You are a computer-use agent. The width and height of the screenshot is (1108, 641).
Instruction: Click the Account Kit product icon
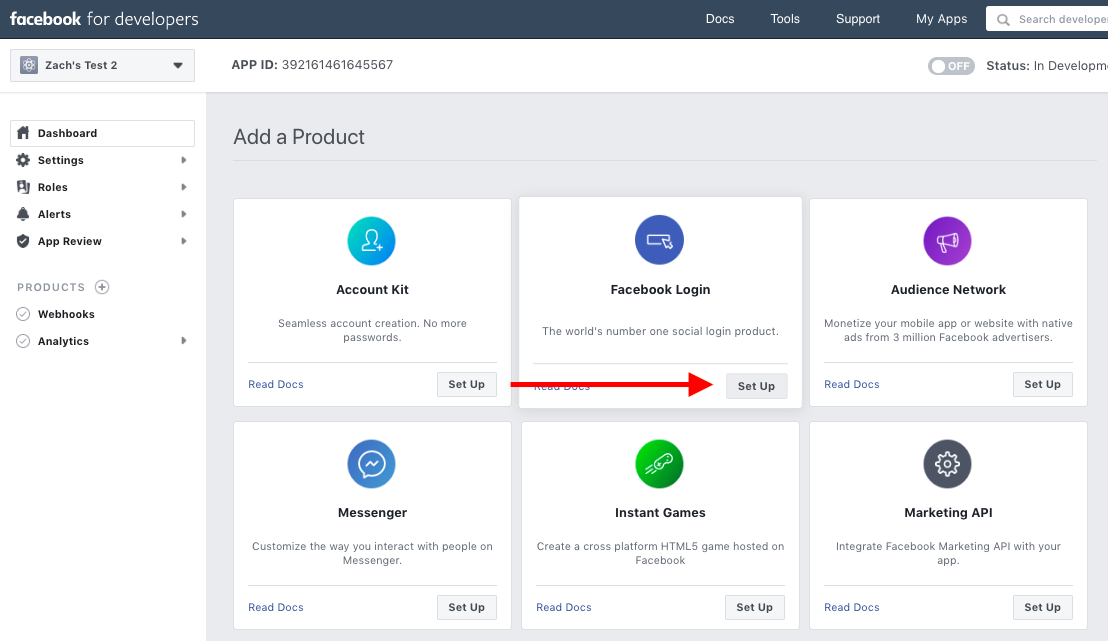tap(372, 241)
